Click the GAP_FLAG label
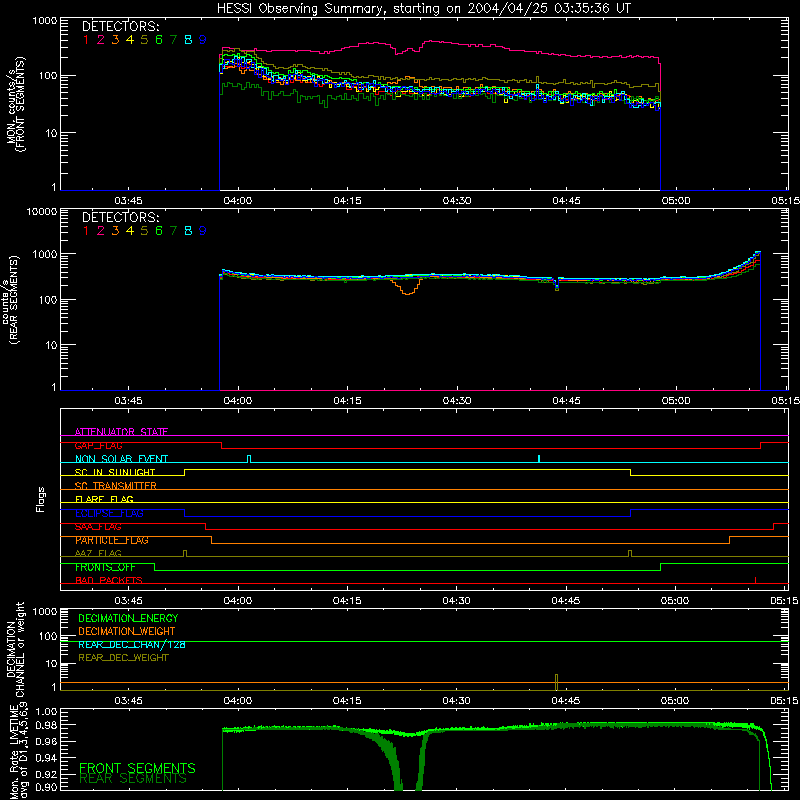800x800 pixels. coord(98,445)
